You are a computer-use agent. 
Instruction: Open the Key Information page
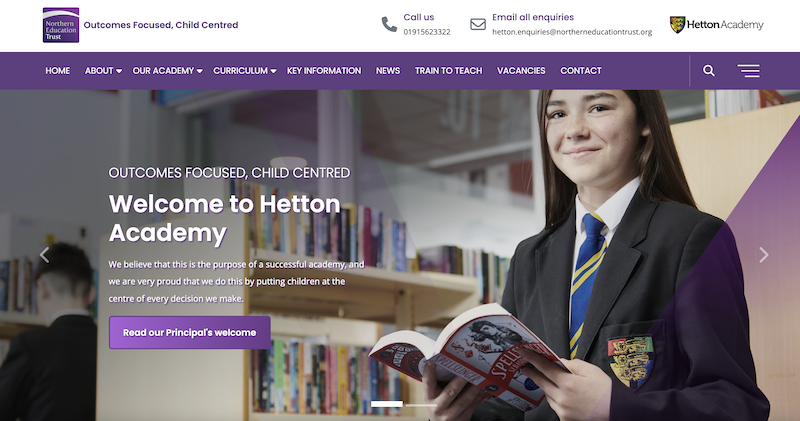pyautogui.click(x=324, y=71)
